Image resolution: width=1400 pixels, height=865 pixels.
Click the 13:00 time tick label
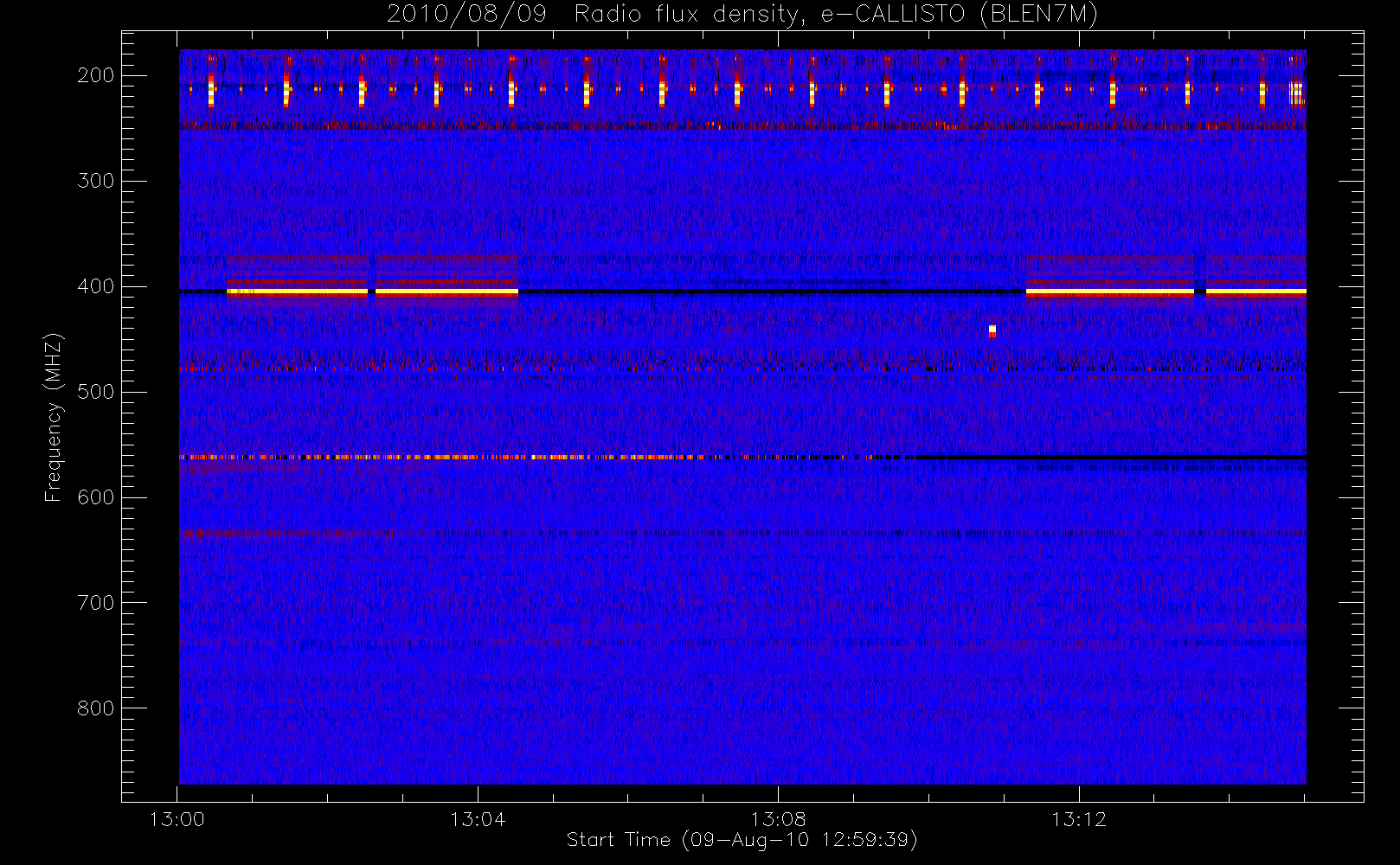[x=177, y=819]
